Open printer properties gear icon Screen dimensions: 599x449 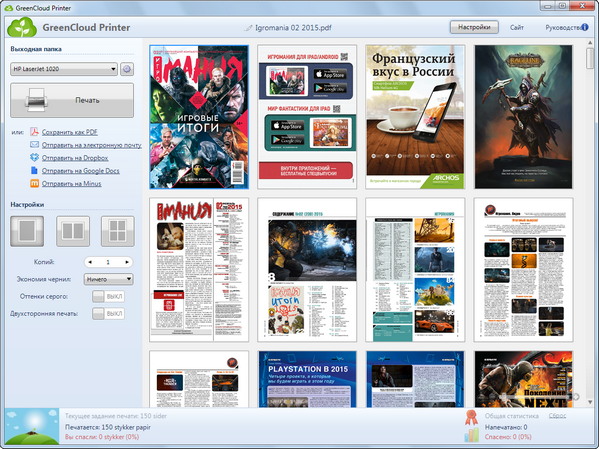pos(127,69)
